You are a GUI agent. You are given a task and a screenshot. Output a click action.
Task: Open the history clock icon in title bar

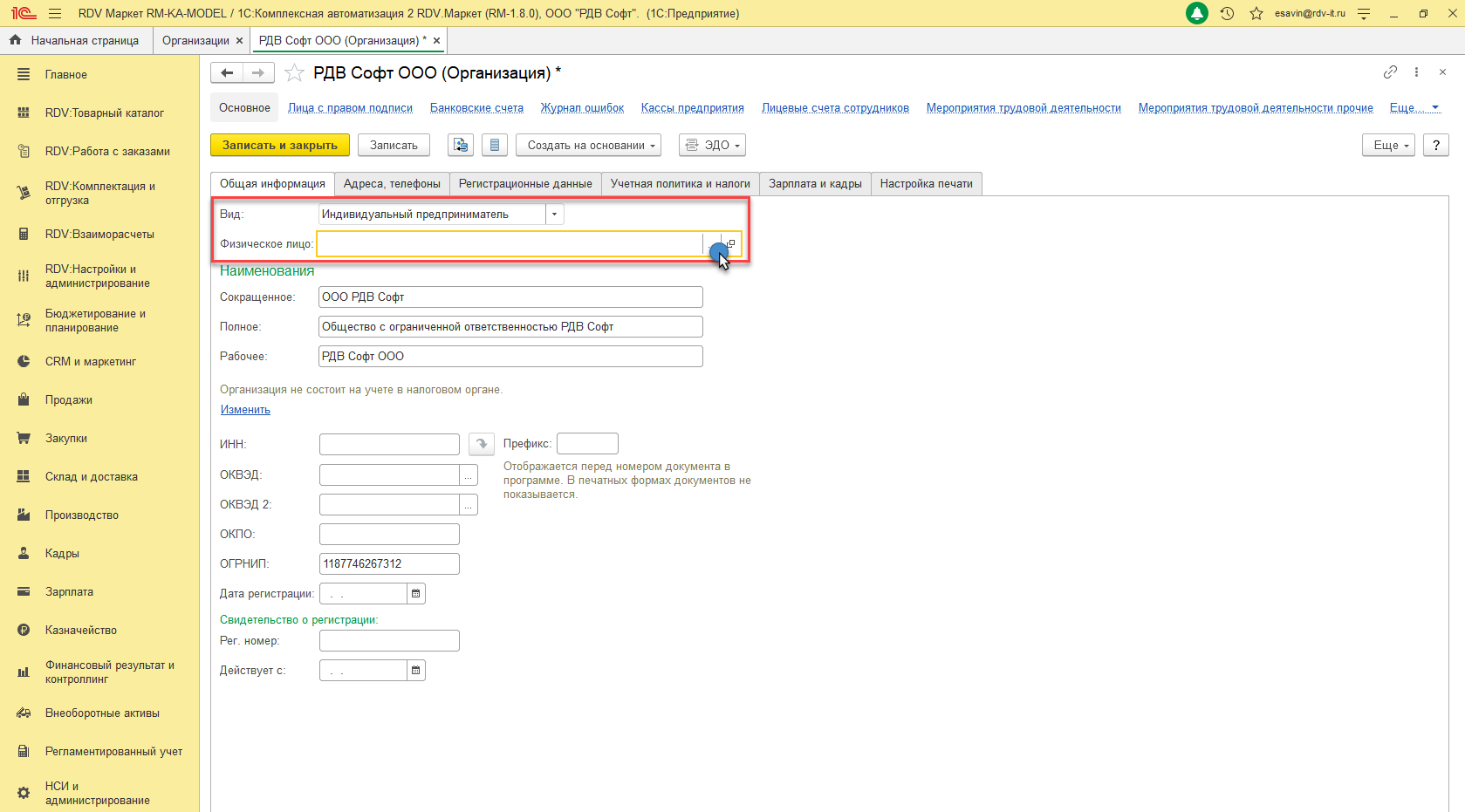point(1227,14)
